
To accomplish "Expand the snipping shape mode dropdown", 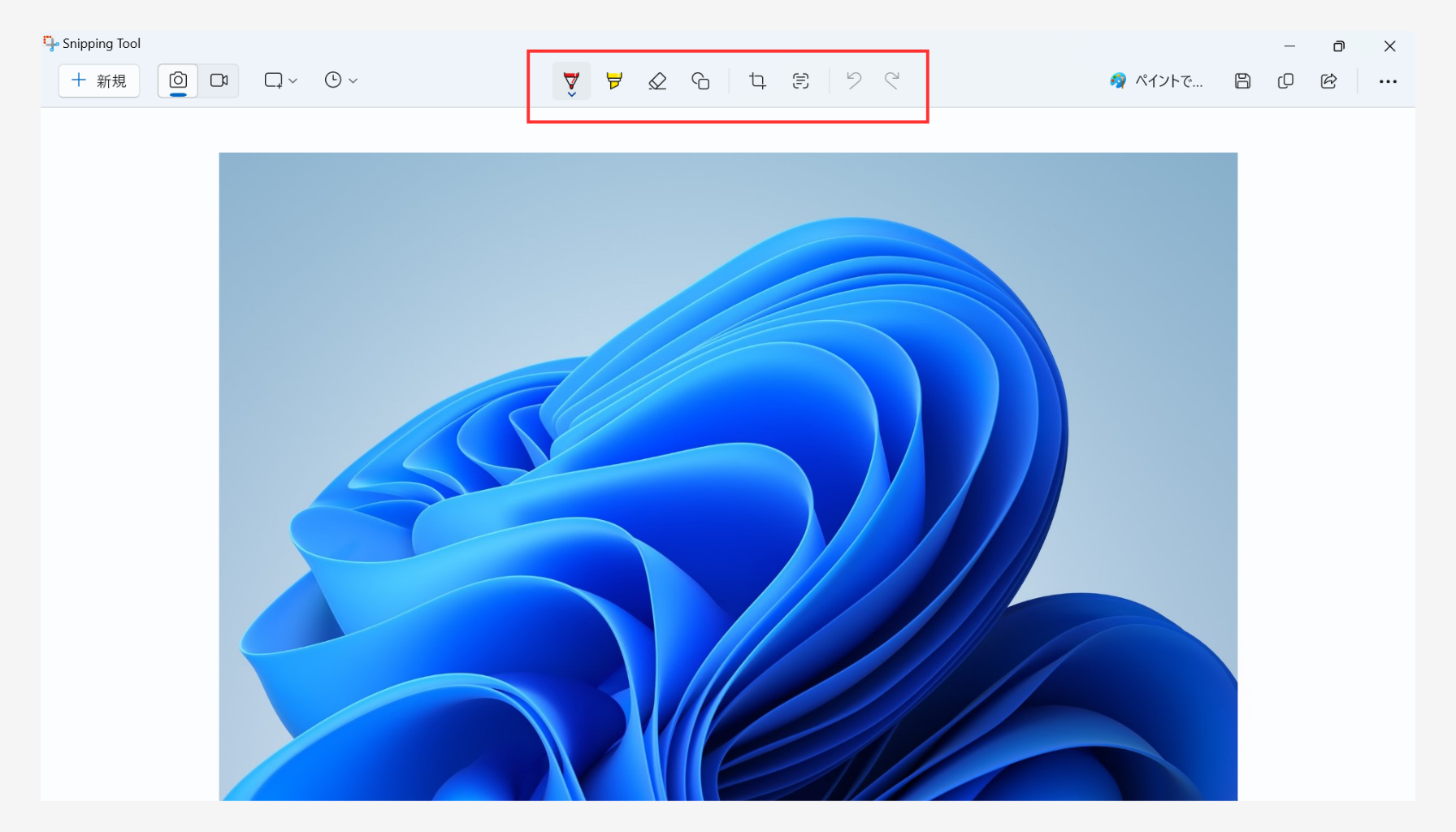I will tap(281, 80).
